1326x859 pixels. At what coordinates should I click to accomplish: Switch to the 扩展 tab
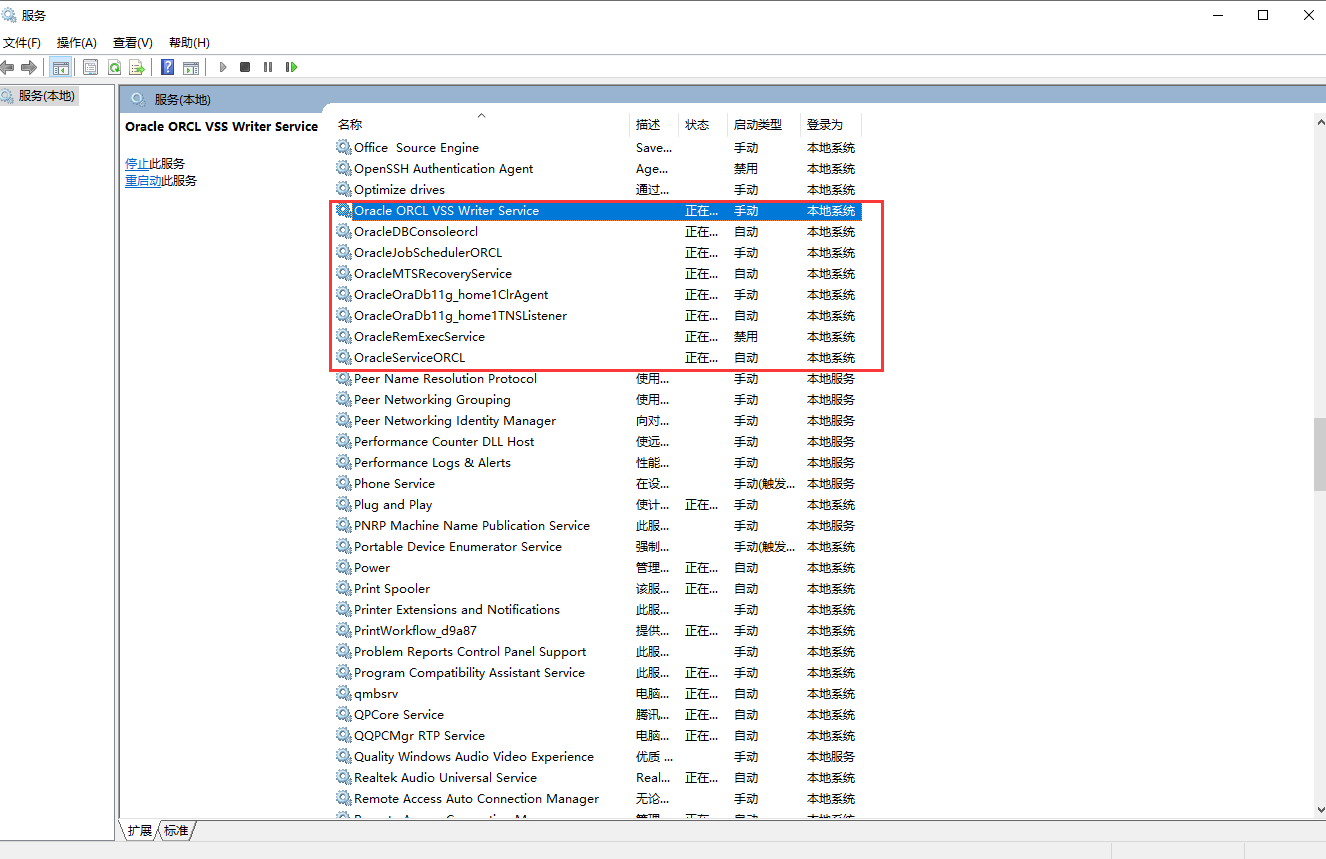point(139,830)
